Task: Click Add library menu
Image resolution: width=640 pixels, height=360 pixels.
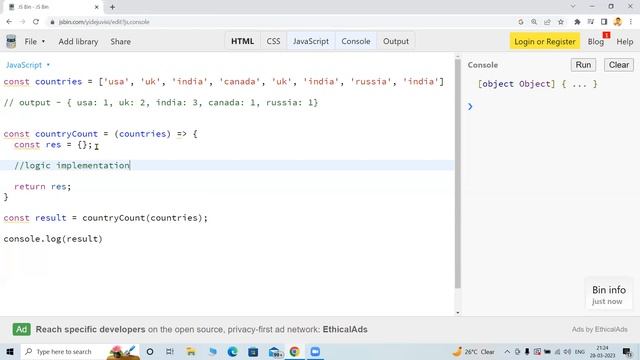Action: click(78, 42)
